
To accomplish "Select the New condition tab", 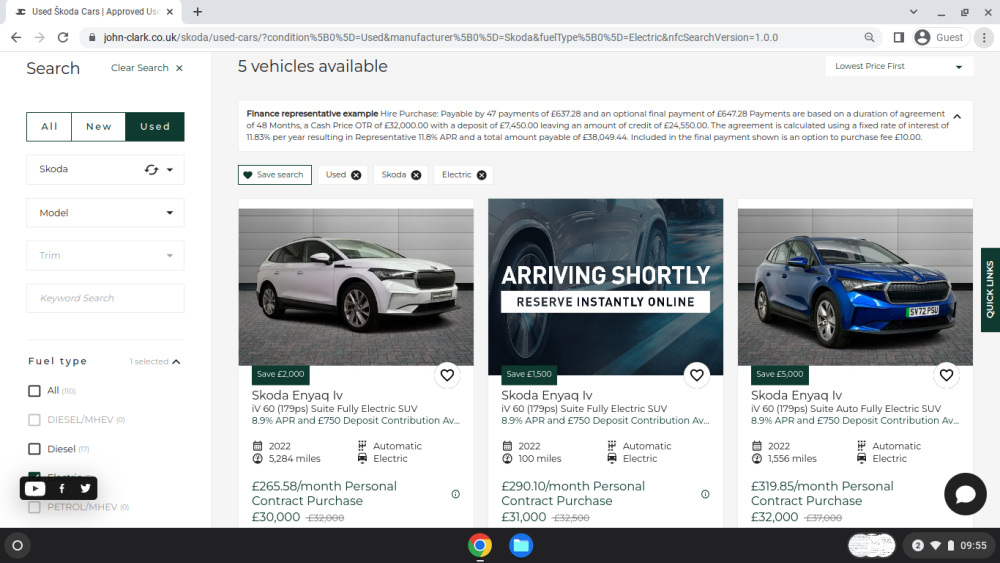I will (99, 126).
